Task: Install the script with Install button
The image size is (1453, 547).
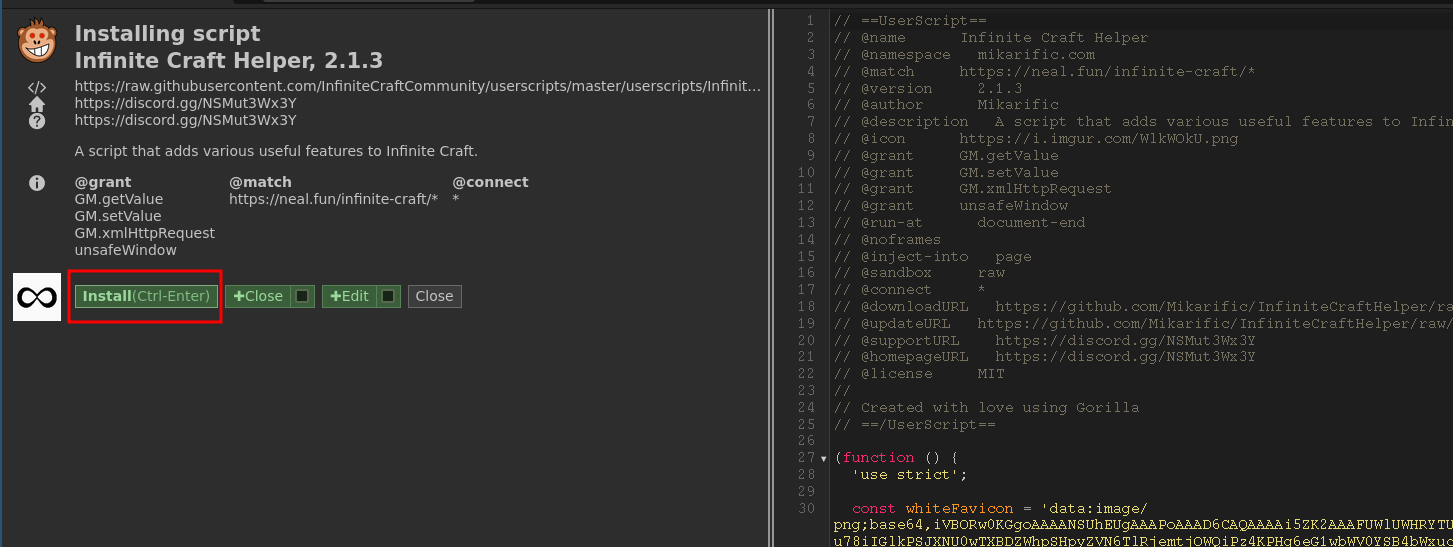Action: coord(146,296)
